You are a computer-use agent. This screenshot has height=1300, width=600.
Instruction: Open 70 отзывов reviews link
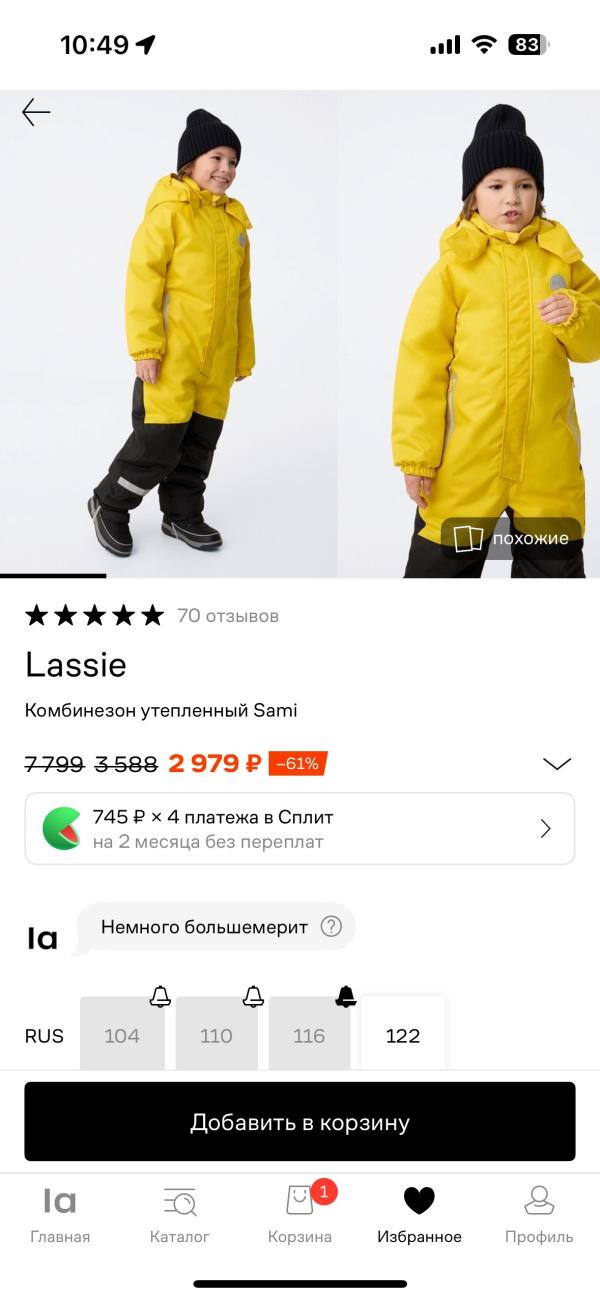228,616
